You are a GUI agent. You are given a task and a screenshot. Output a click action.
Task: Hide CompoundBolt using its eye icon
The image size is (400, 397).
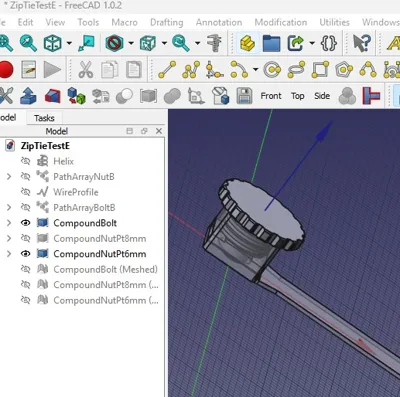25,223
